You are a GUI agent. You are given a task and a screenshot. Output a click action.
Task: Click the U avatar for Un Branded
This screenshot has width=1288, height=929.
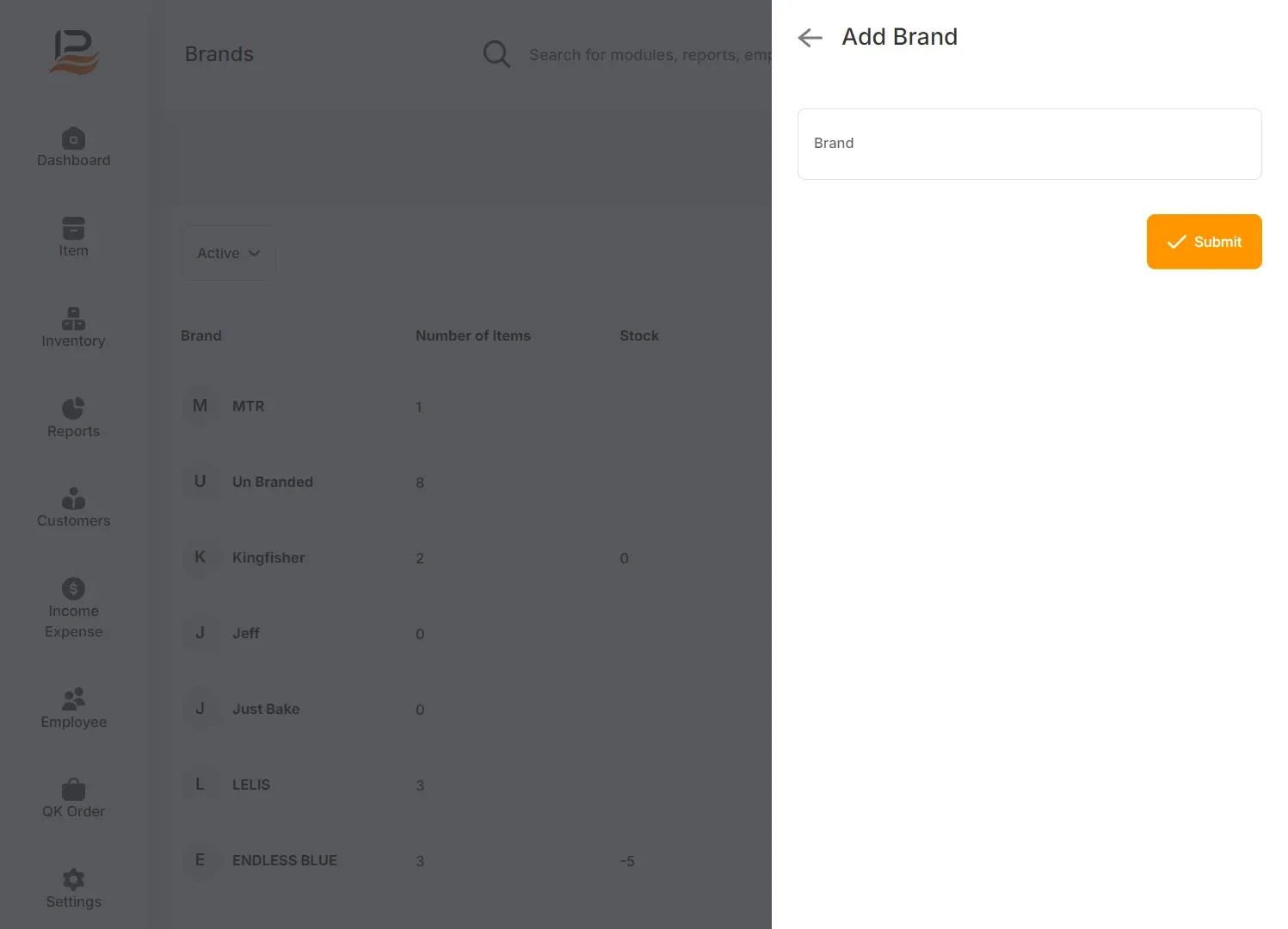click(x=200, y=482)
